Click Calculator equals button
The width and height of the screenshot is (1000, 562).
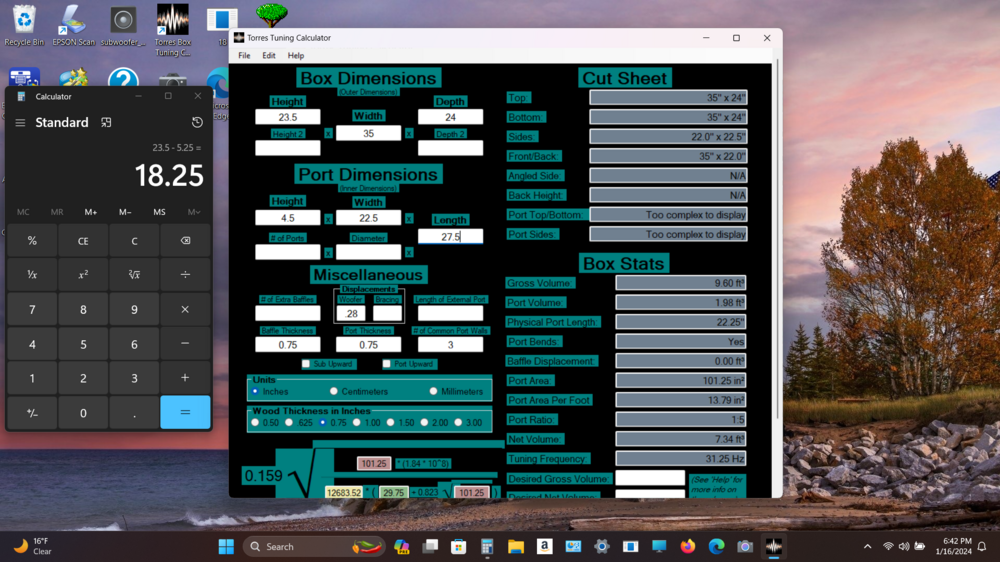click(185, 413)
